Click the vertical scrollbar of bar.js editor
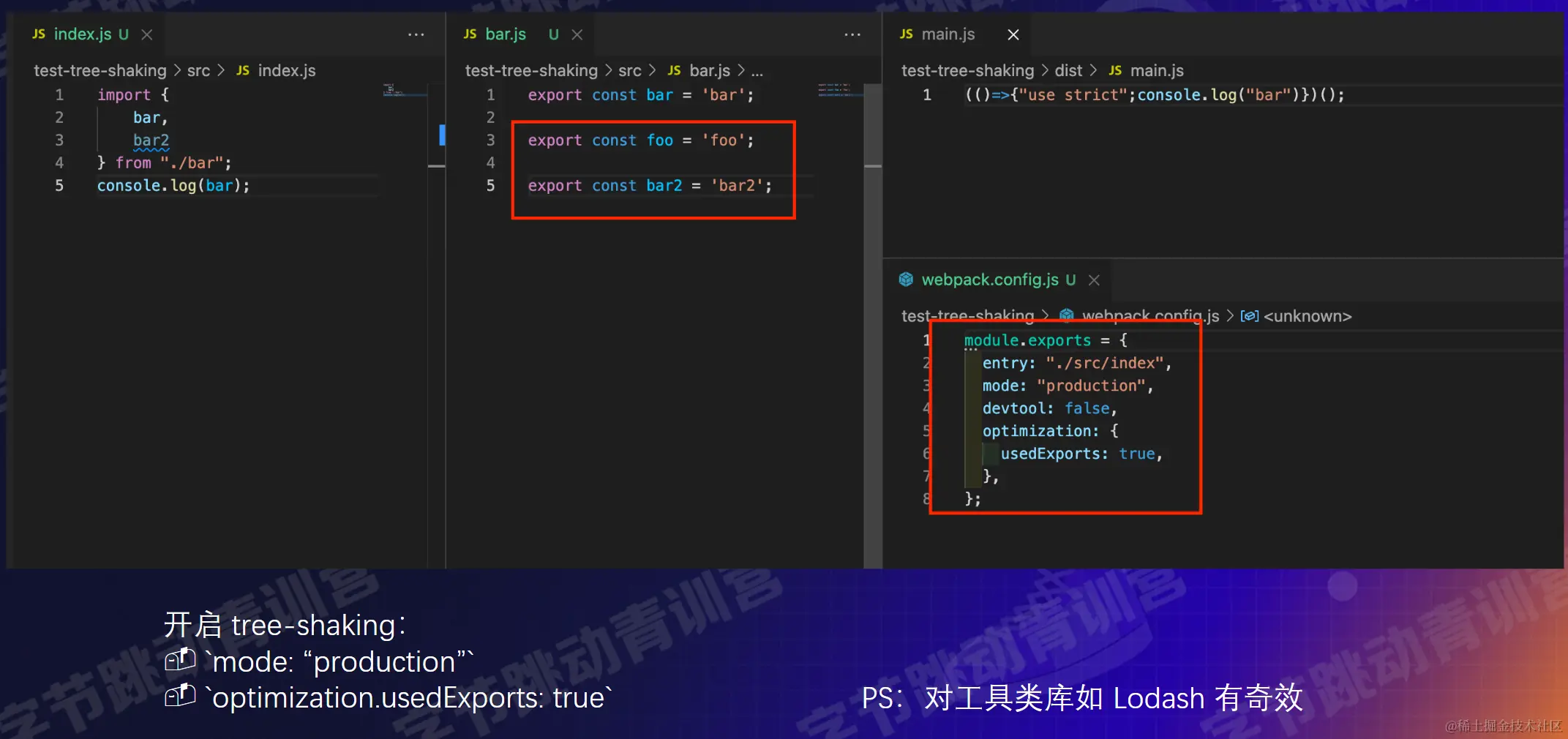Screen dimensions: 1568x739 pyautogui.click(x=873, y=326)
